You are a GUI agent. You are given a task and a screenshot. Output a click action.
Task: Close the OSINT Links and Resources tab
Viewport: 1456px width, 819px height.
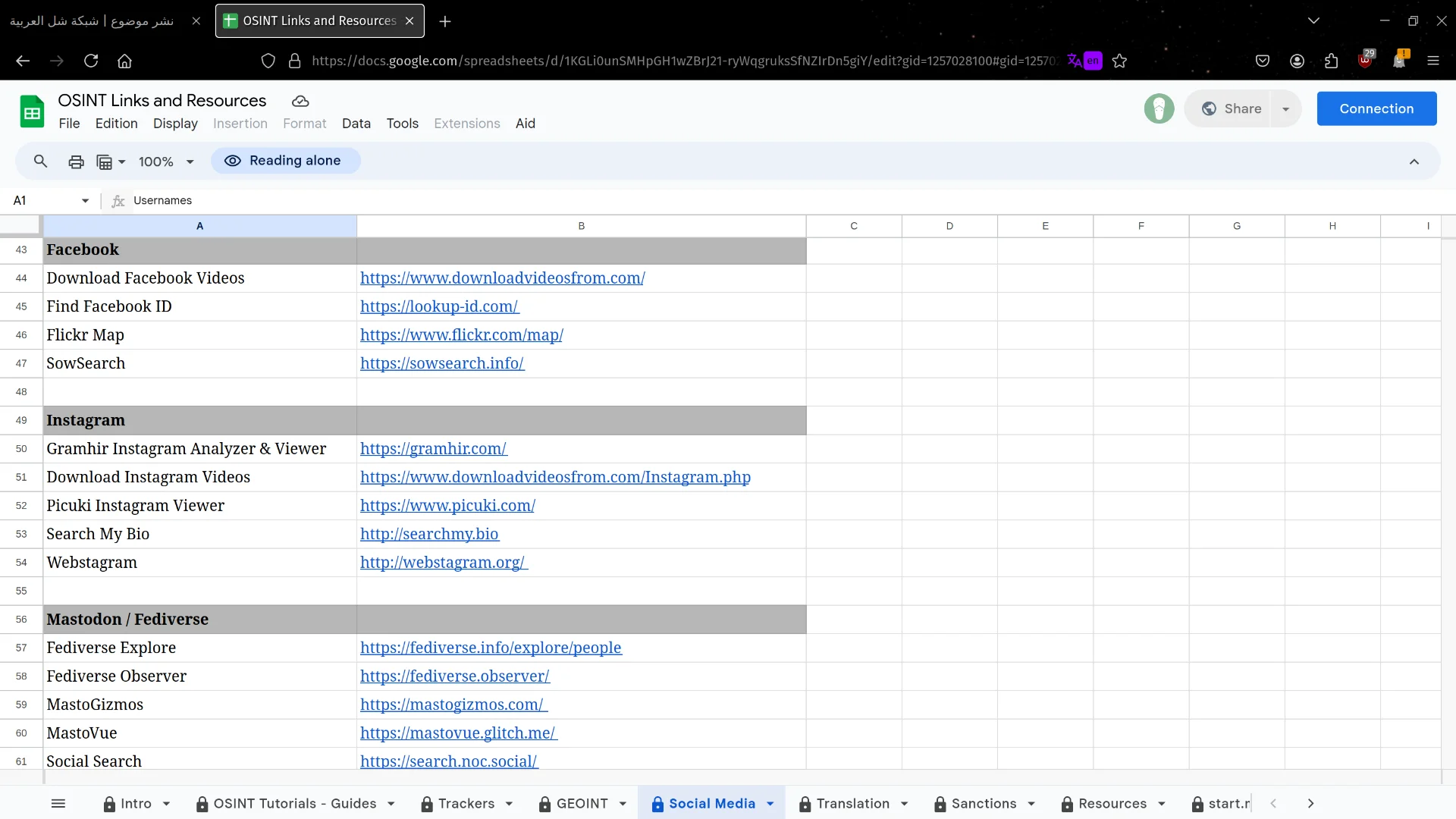pos(409,21)
